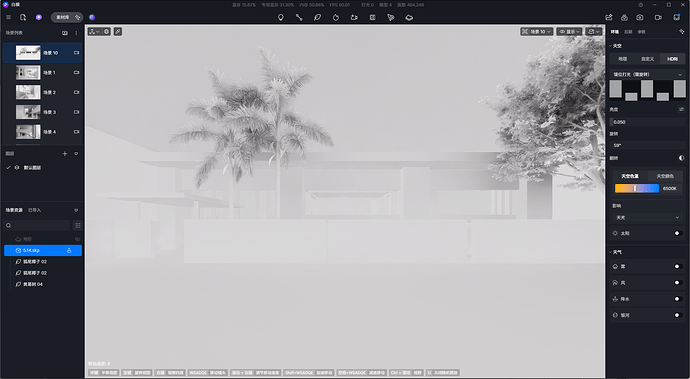
Task: Click the lock icon on the 5.14.skp row
Action: [x=69, y=250]
